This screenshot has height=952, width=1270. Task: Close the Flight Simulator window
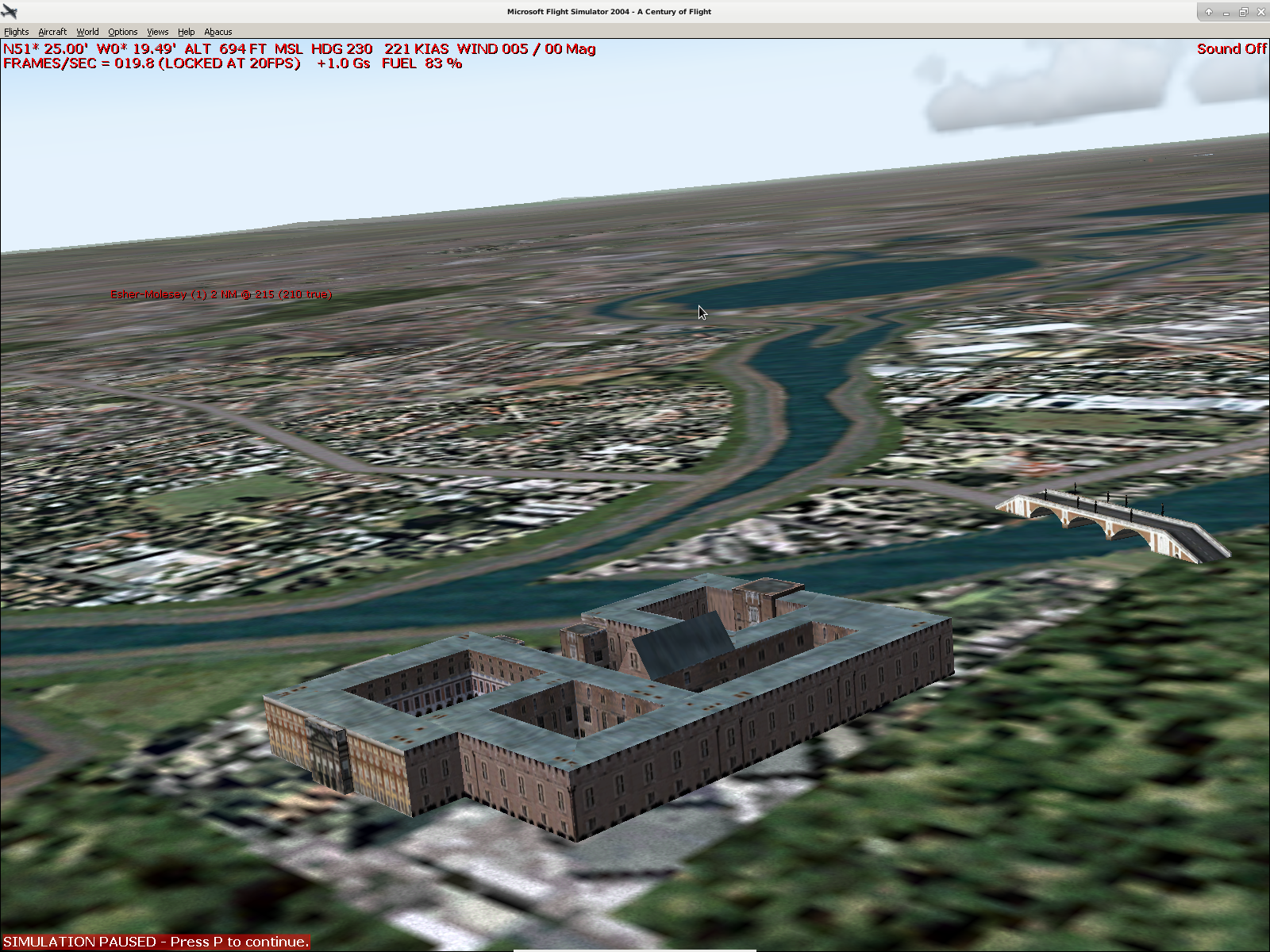[x=1260, y=12]
